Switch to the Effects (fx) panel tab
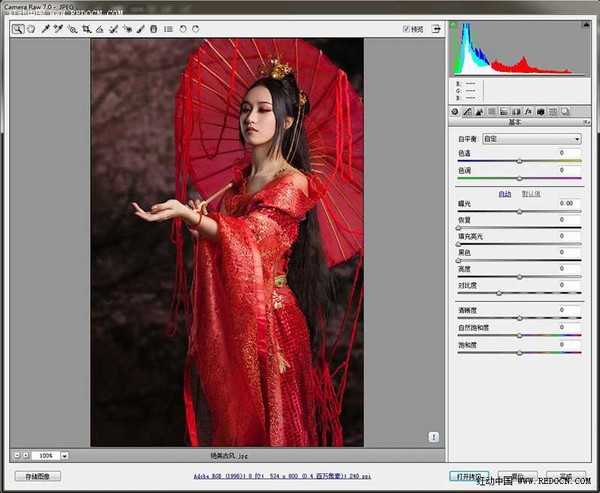Screen dimensions: 600x493 pos(527,111)
